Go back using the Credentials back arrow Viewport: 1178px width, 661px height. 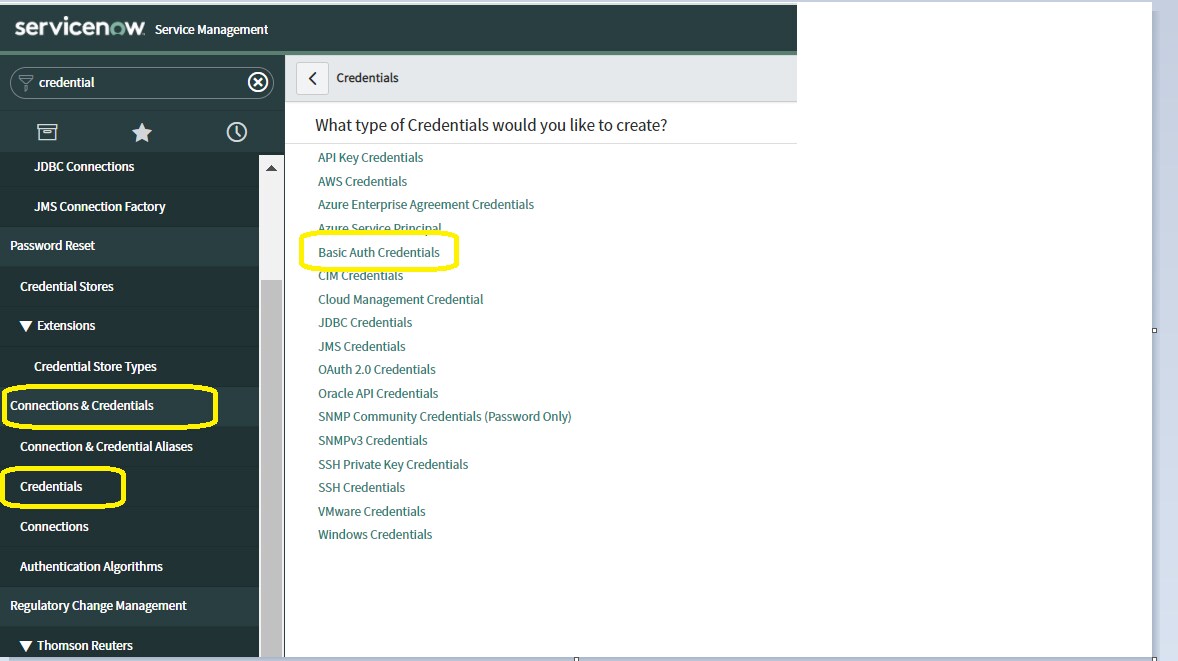click(x=313, y=78)
